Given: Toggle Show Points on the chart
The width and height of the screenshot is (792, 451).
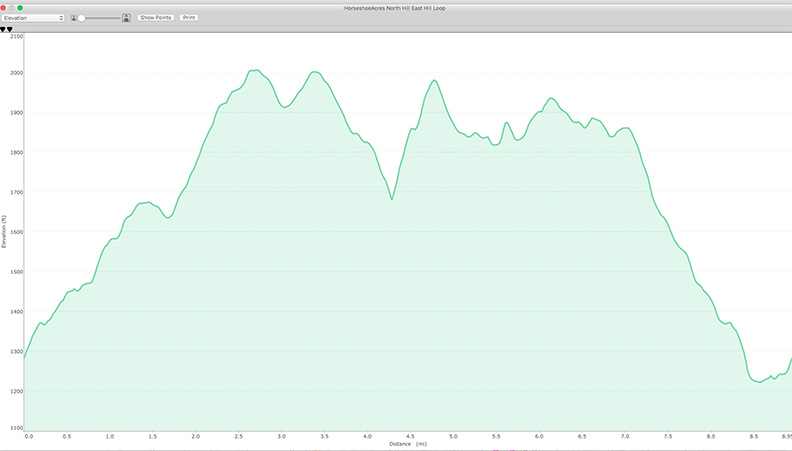Looking at the screenshot, I should point(155,18).
